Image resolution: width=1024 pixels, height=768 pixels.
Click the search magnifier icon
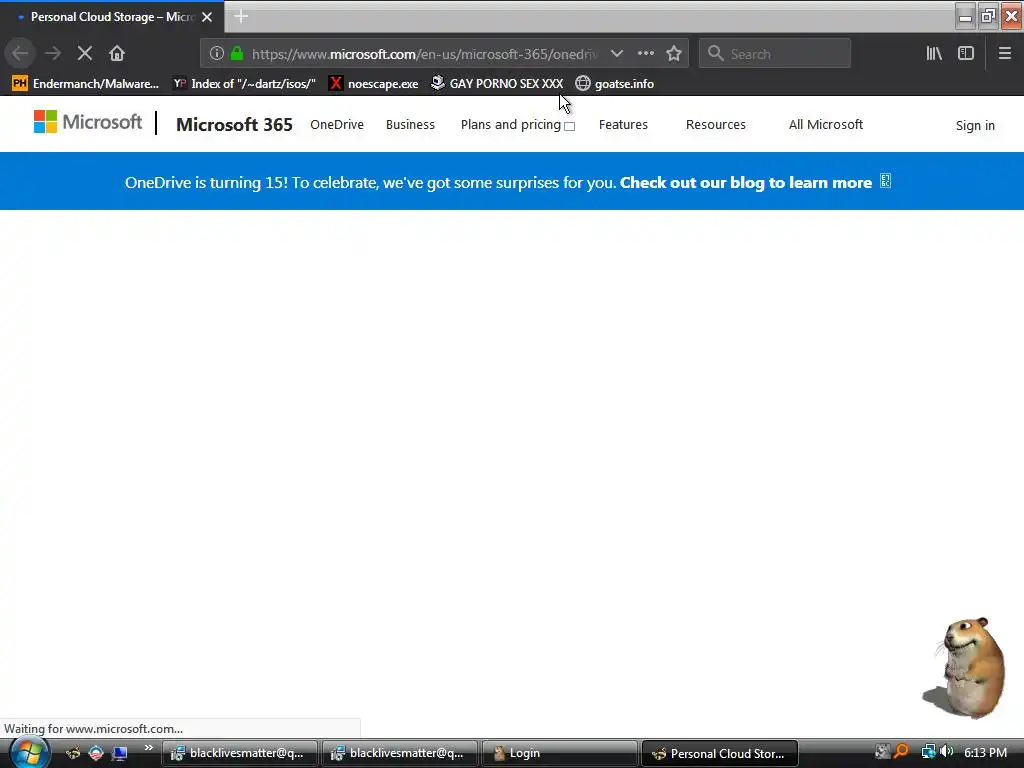(716, 54)
